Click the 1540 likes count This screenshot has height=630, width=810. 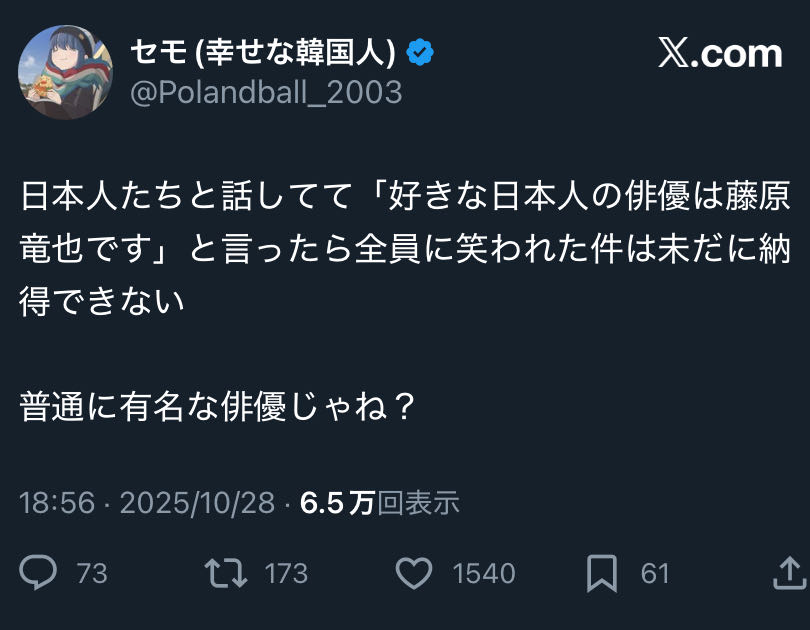(484, 574)
